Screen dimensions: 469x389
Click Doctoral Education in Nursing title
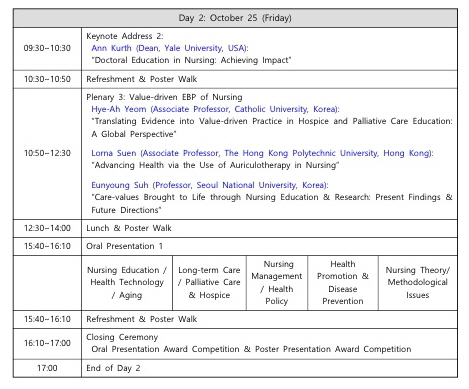[191, 60]
